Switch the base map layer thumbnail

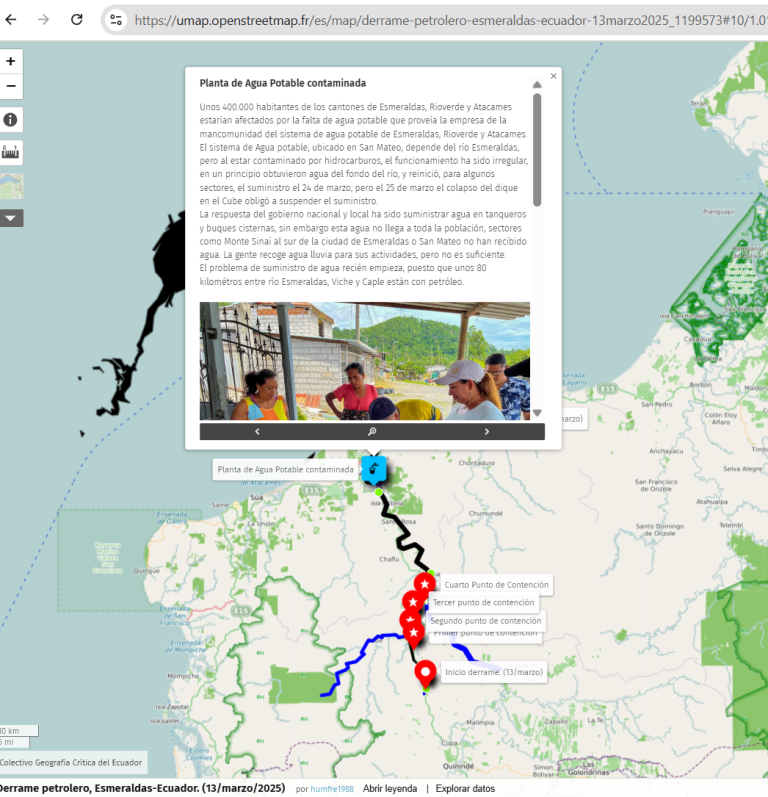10,186
